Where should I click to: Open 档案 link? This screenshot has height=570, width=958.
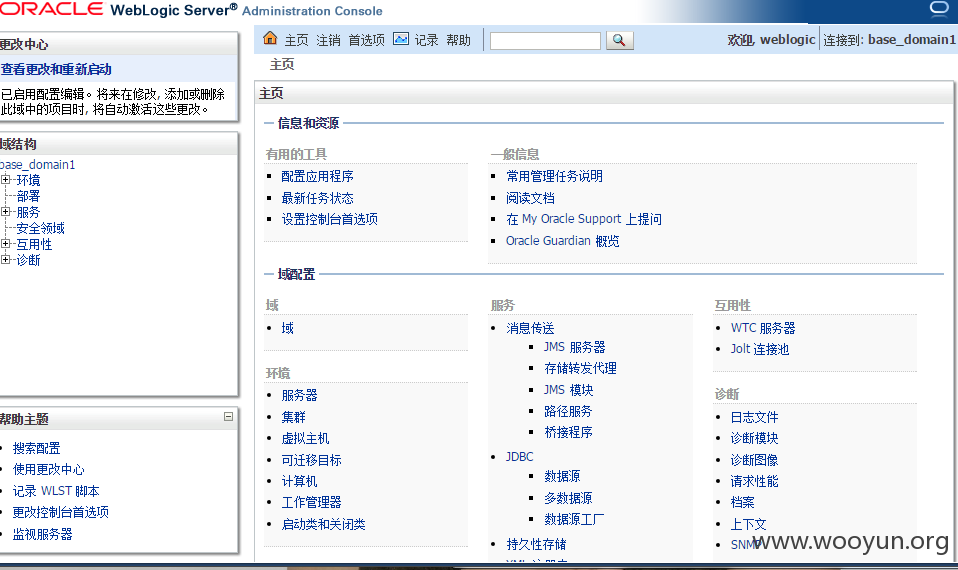[742, 502]
